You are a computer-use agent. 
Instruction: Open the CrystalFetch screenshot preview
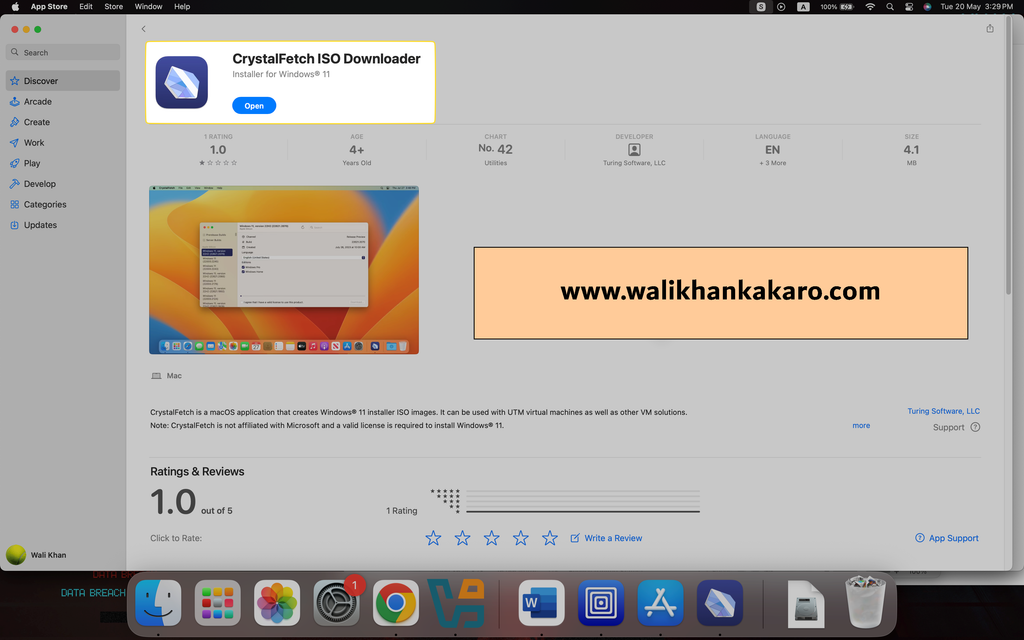tap(283, 270)
